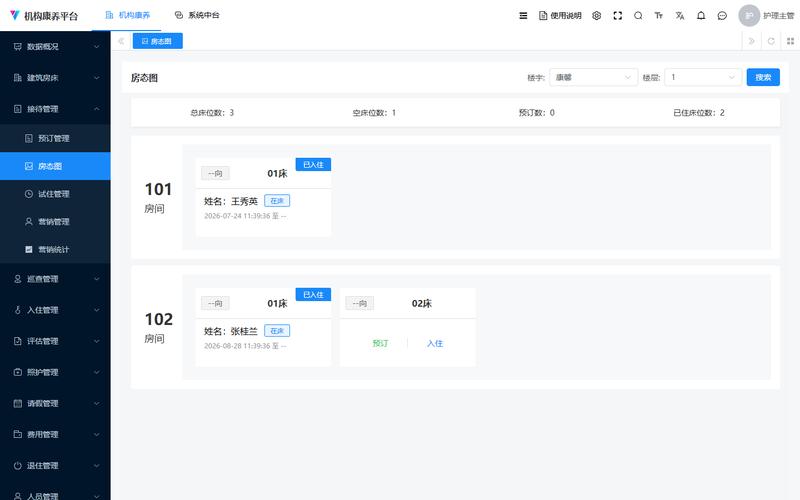
Task: Expand the 费用管理 menu chevron
Action: 96,435
